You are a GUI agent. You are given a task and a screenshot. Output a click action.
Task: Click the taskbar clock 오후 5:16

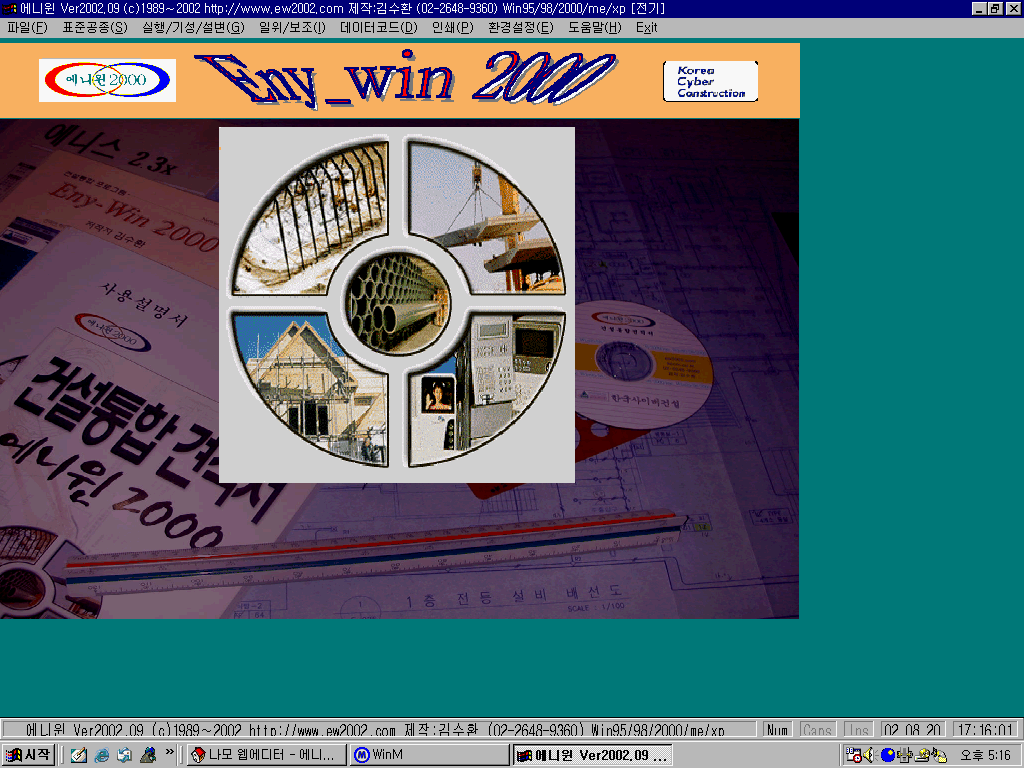(985, 756)
